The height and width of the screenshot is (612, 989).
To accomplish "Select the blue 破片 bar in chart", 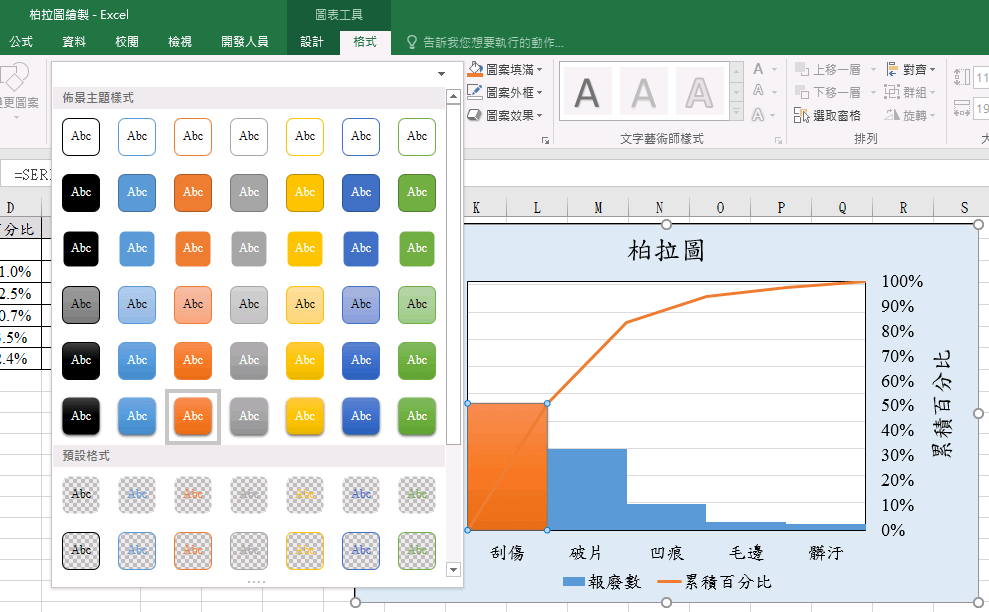I will (x=587, y=488).
